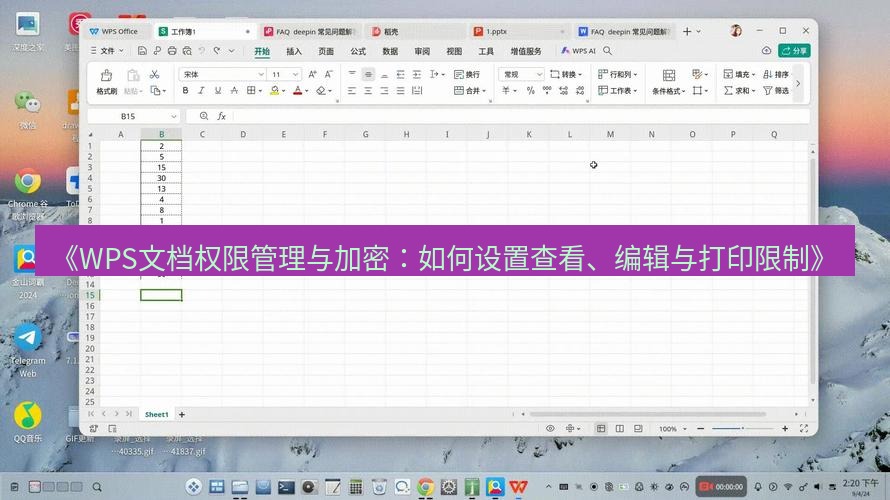
Task: Open the font name 宋体 dropdown
Action: click(261, 74)
